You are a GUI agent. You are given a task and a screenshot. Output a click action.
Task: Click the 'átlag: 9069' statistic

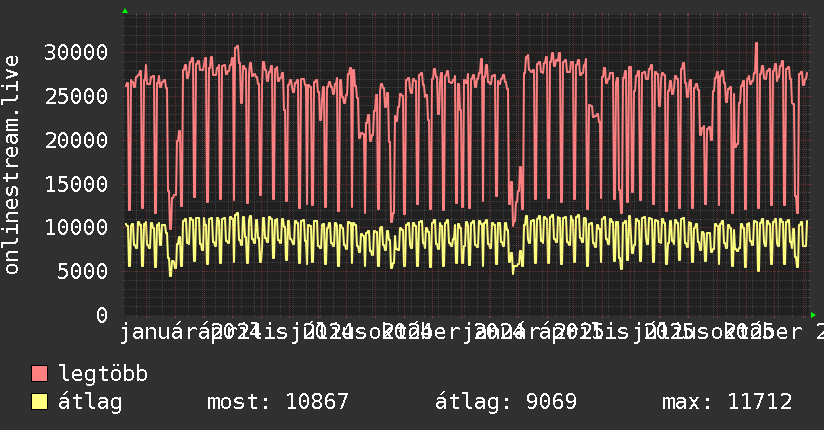coord(506,402)
